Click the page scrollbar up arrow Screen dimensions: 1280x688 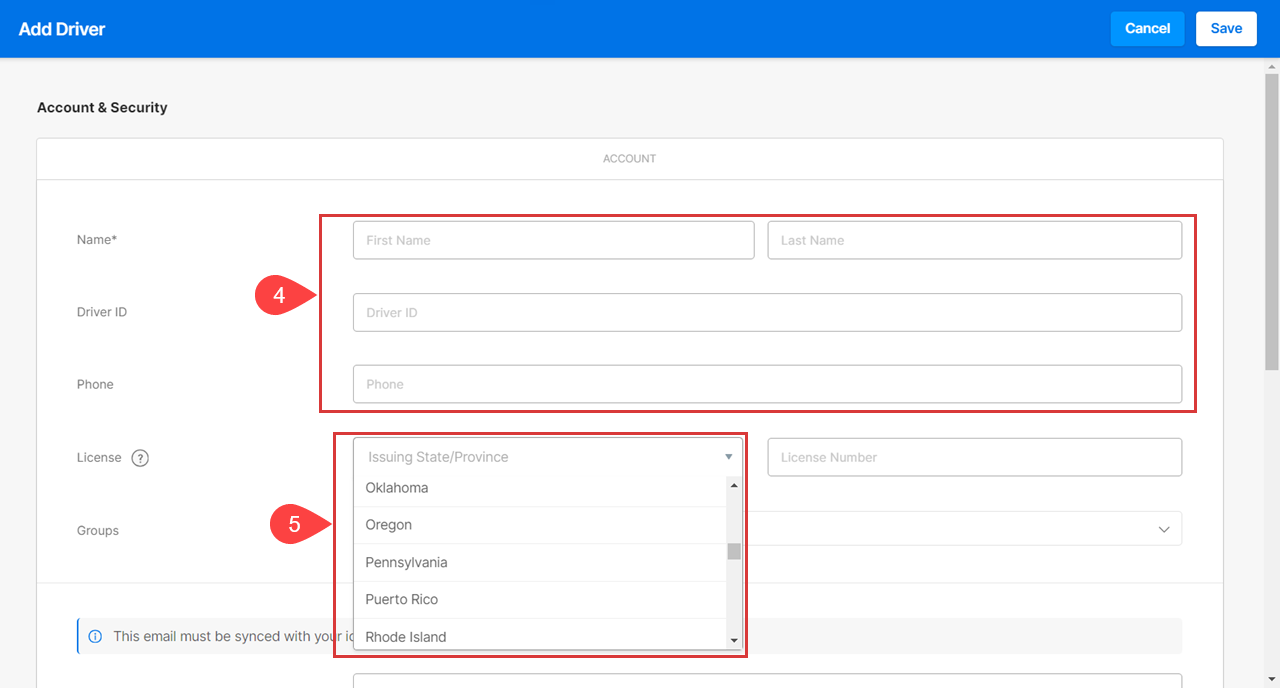1272,66
